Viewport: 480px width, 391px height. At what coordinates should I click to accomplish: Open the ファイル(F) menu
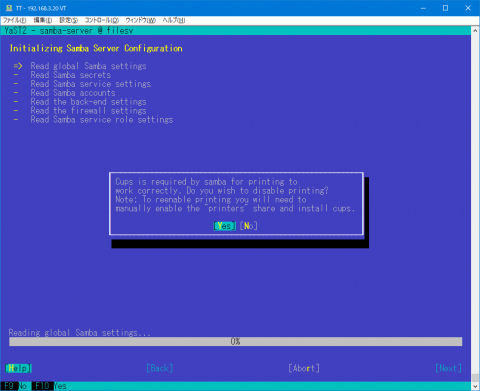point(14,20)
